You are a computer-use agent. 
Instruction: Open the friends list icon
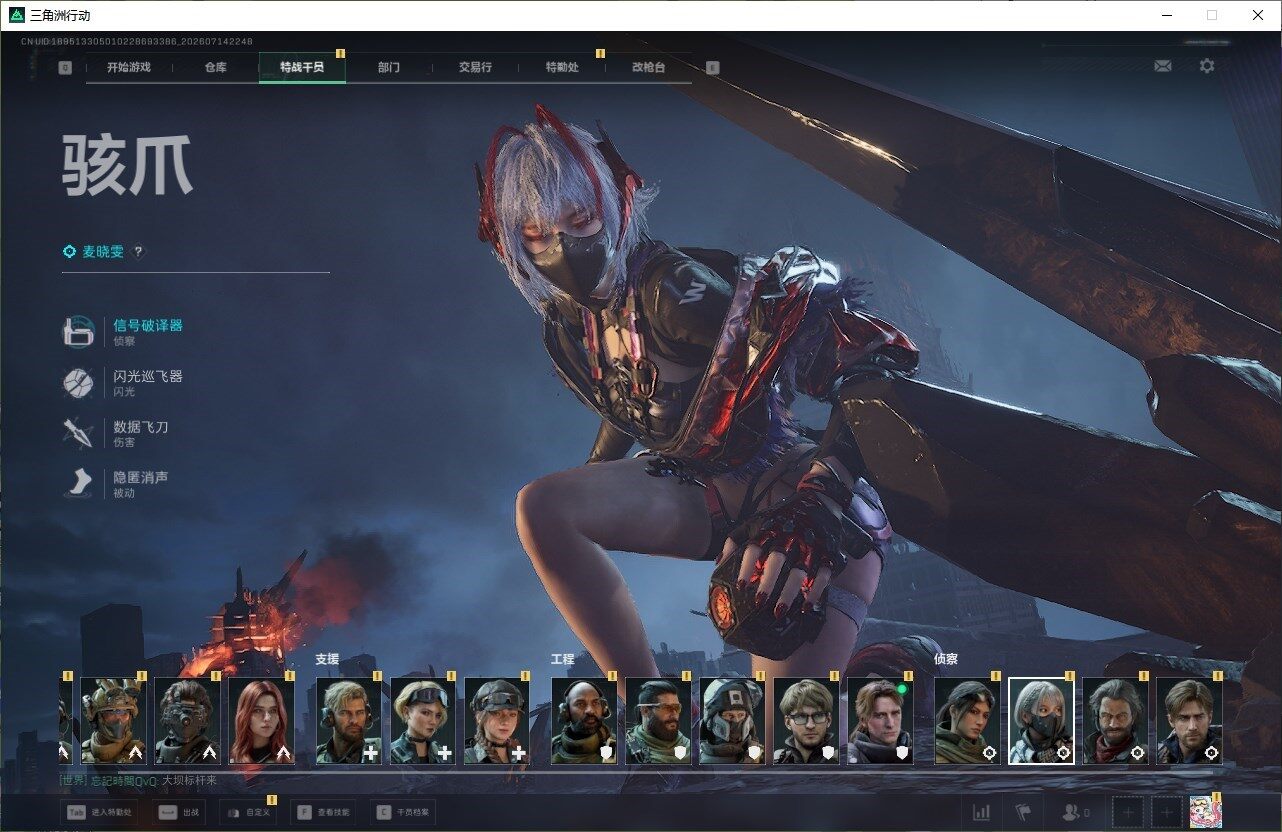[1075, 813]
